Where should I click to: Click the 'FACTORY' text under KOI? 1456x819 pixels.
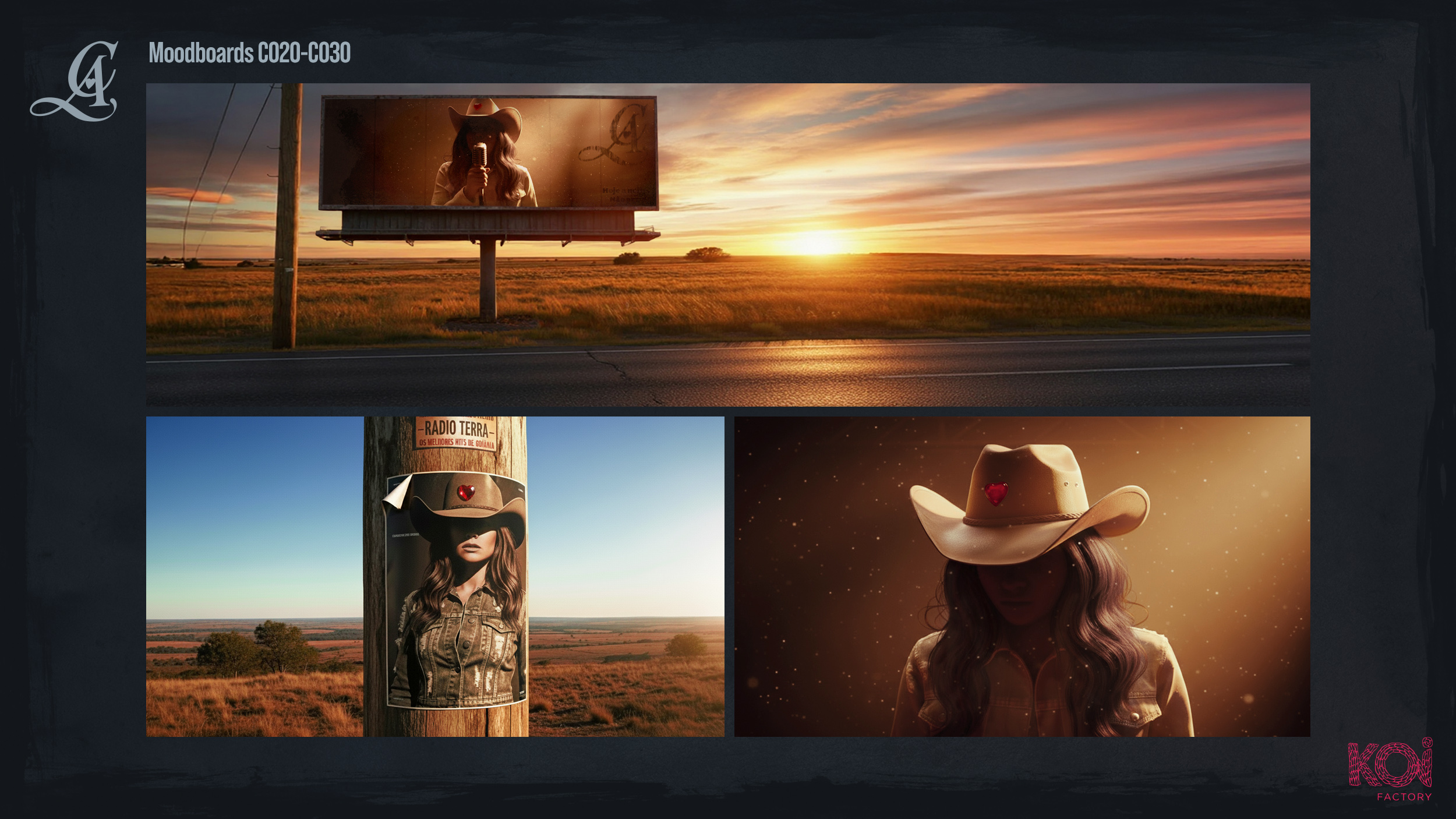coord(1404,797)
